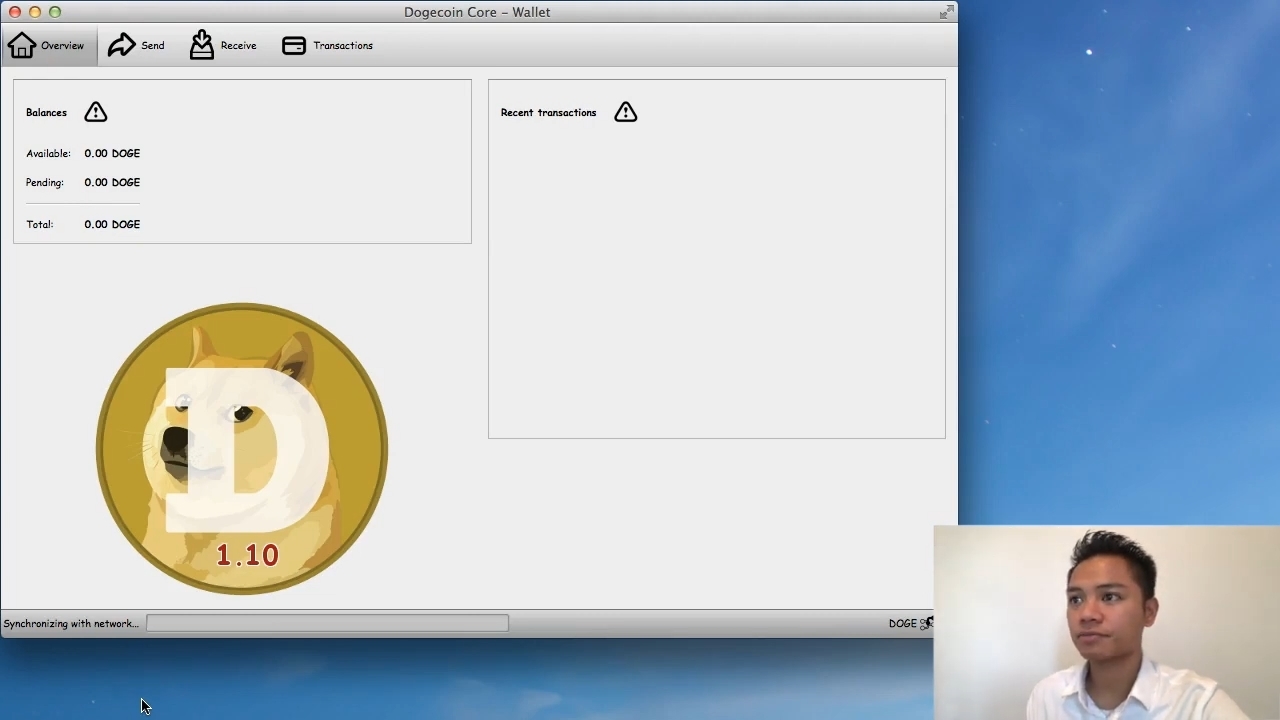Click the Receive inbox icon
Image resolution: width=1280 pixels, height=720 pixels.
pos(202,45)
